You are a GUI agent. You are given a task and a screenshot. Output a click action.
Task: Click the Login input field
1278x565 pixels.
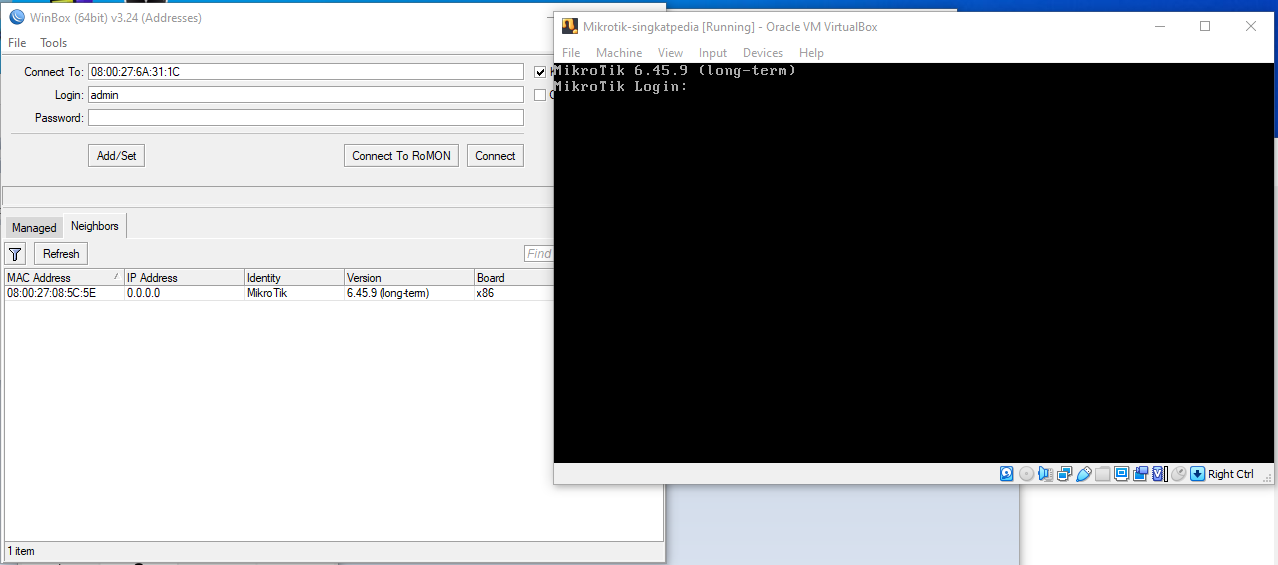tap(306, 95)
